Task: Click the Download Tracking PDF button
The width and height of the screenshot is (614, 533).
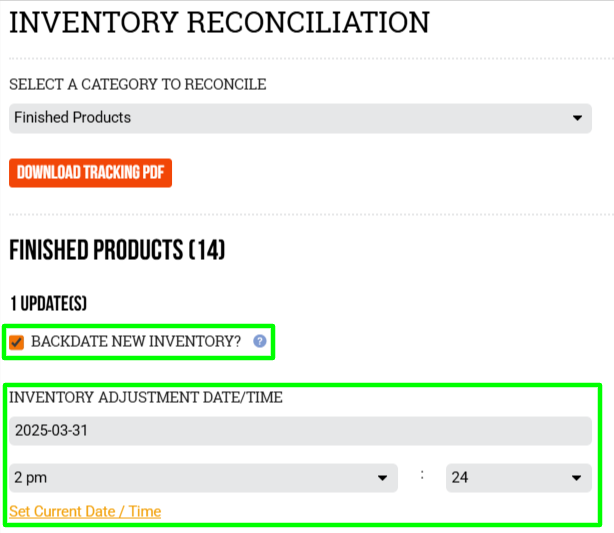Action: [x=90, y=173]
